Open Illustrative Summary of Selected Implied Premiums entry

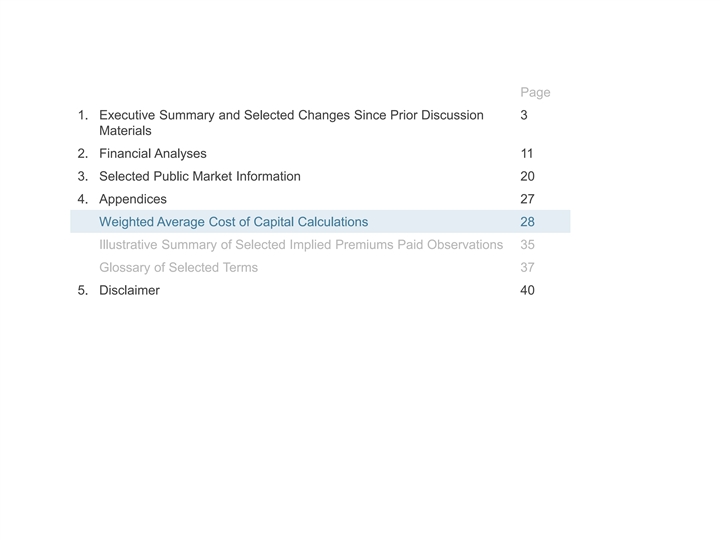coord(300,245)
